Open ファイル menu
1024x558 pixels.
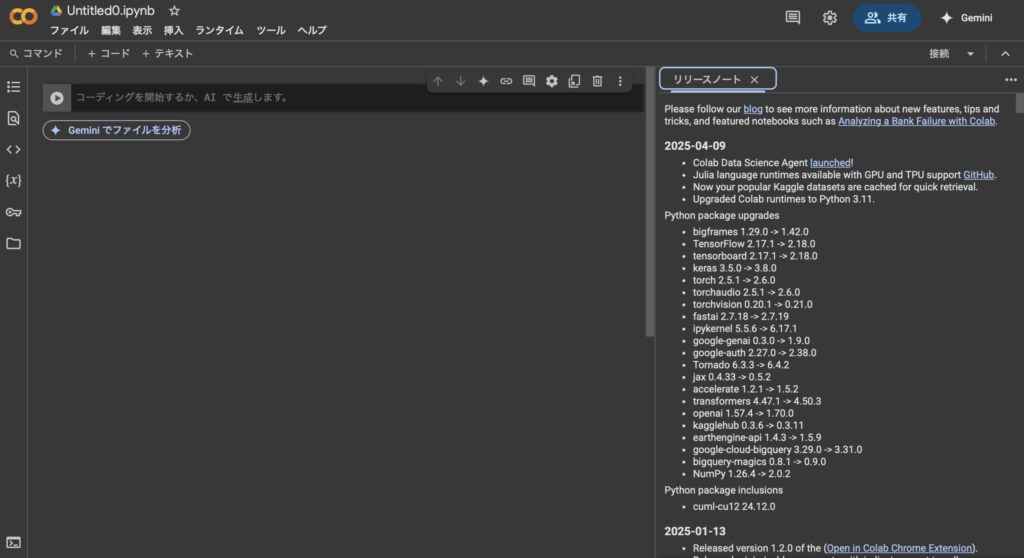coord(69,30)
